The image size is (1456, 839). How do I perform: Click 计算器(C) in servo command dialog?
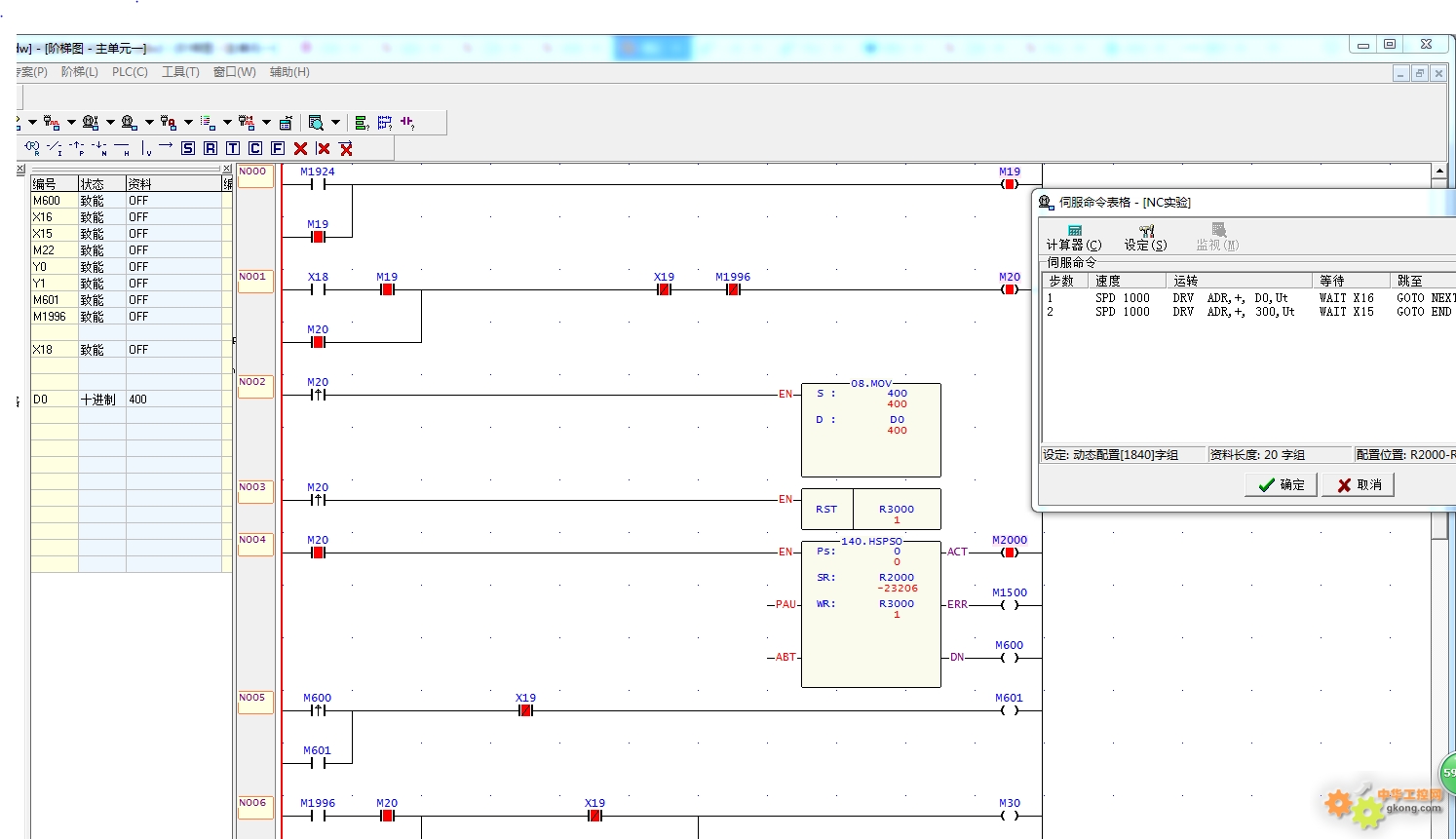pyautogui.click(x=1074, y=238)
